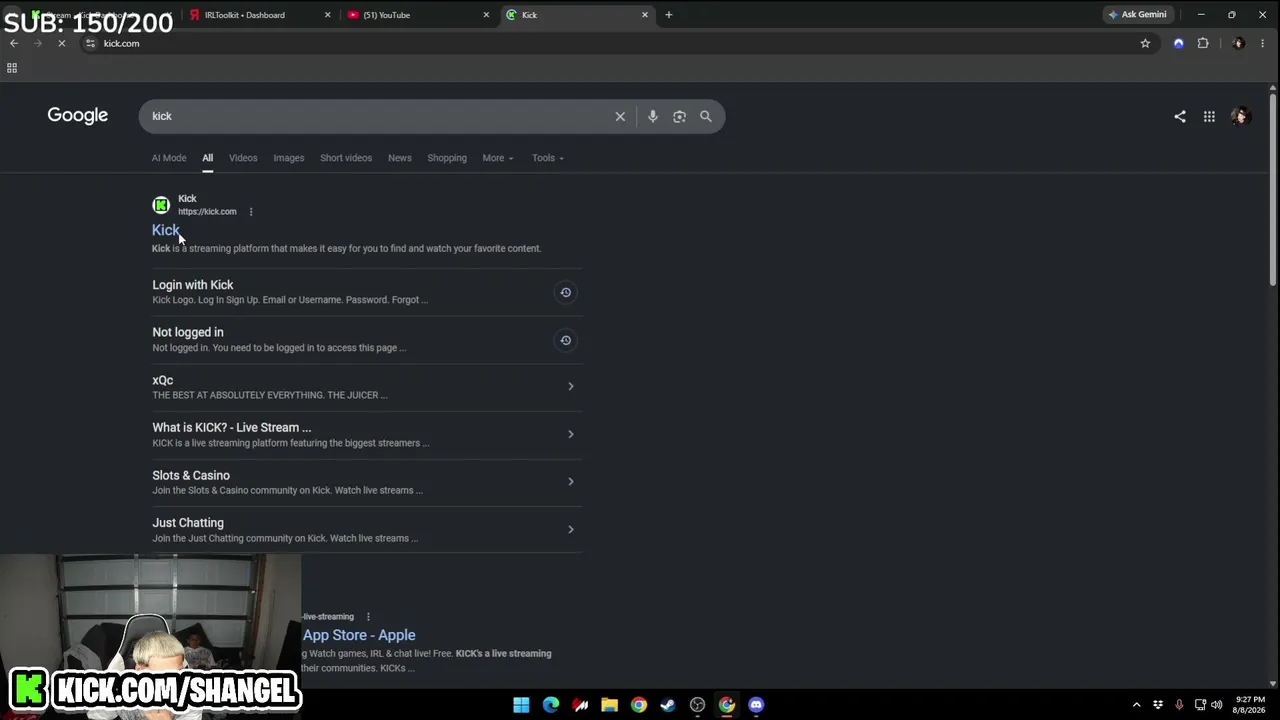The height and width of the screenshot is (720, 1280).
Task: Open the apps grid in bookmarks bar
Action: pos(12,68)
